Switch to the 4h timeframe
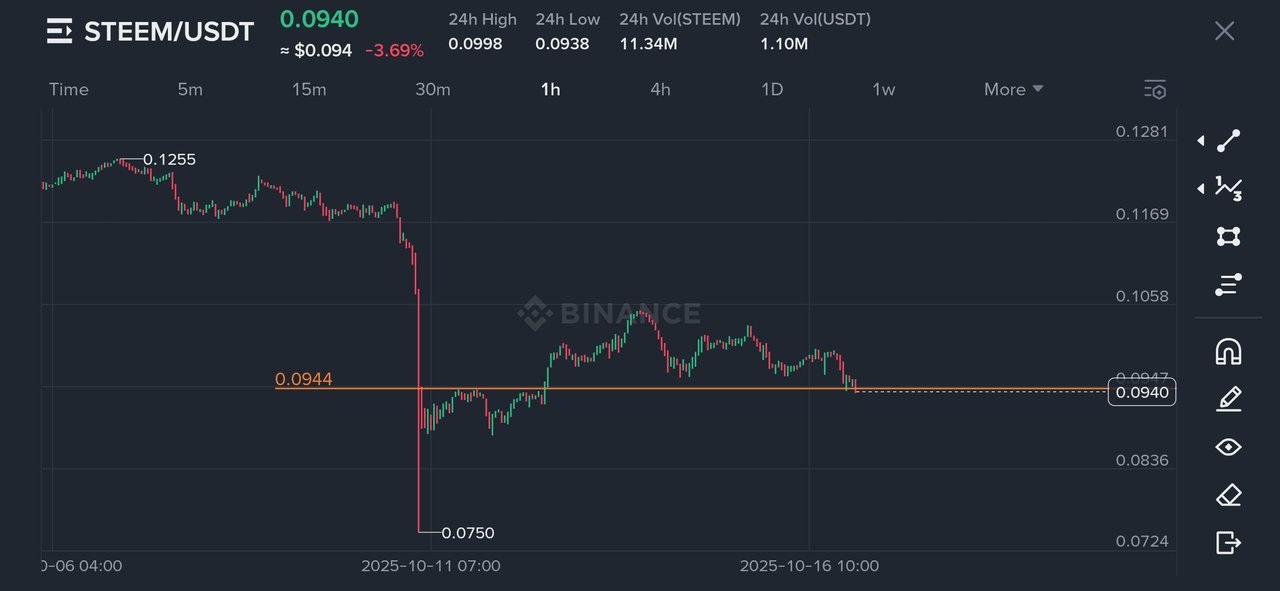Viewport: 1280px width, 591px height. point(660,89)
